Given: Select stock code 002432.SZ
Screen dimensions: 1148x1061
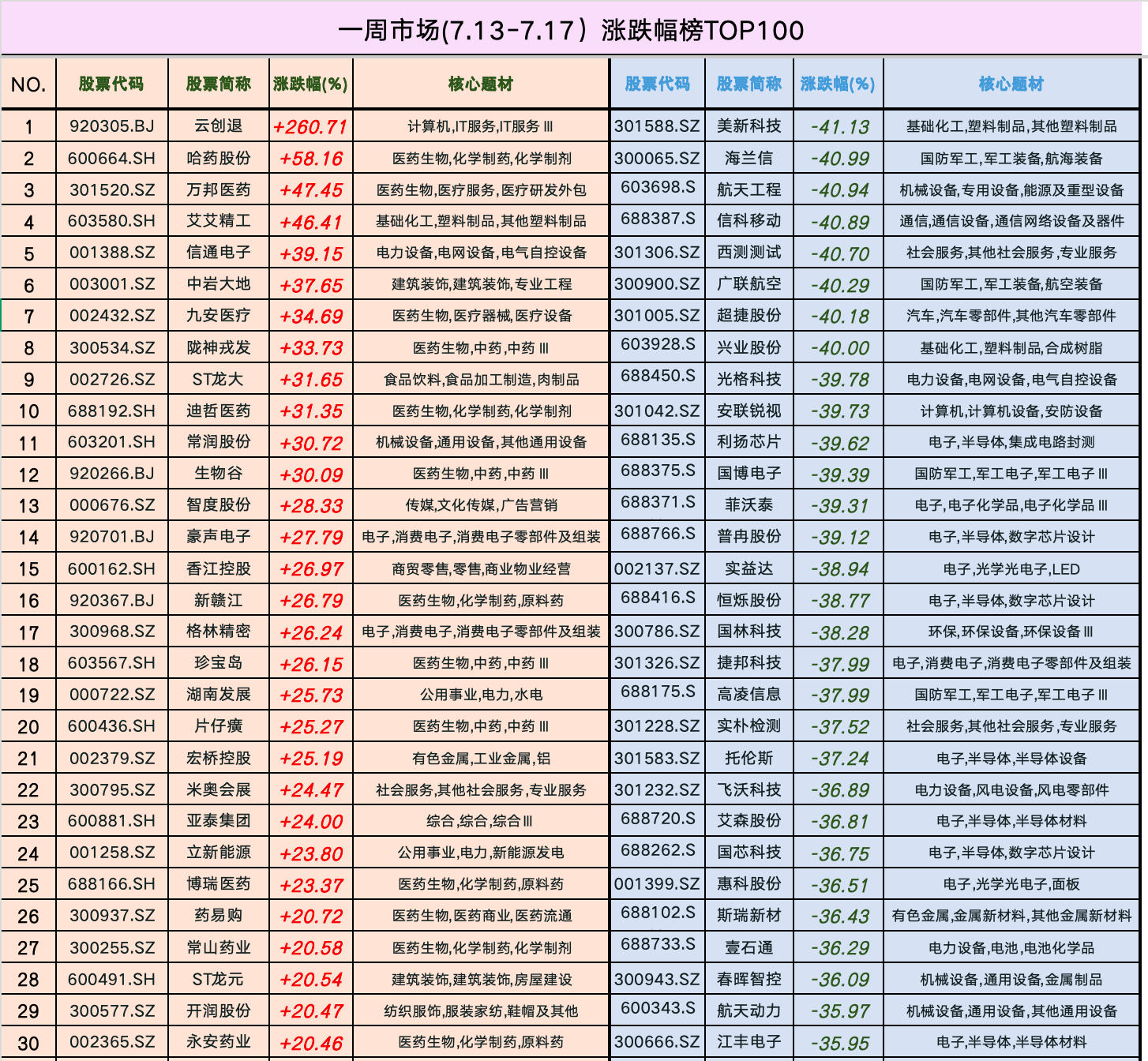Looking at the screenshot, I should 112,316.
